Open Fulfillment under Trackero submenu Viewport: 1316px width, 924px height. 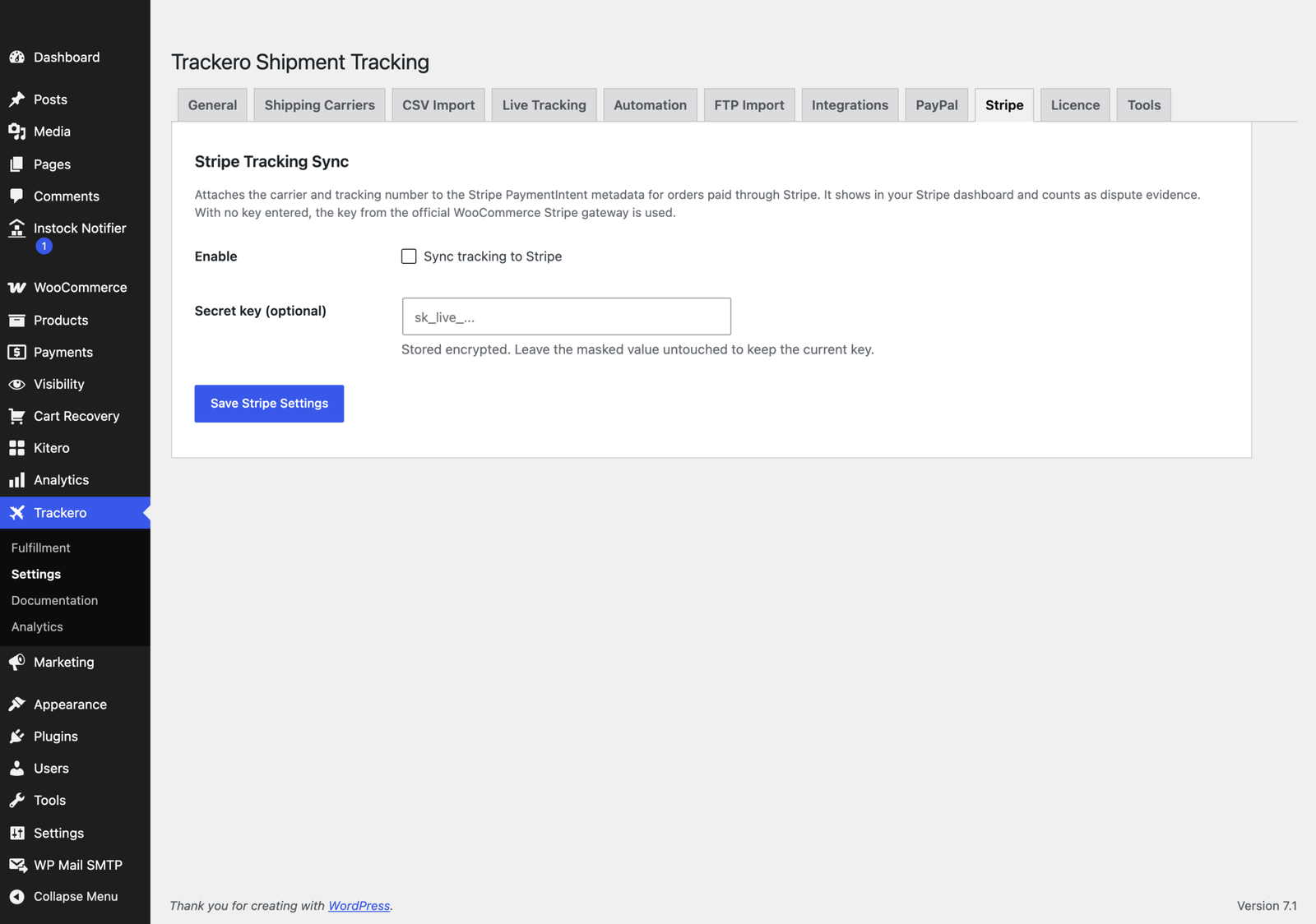tap(41, 548)
